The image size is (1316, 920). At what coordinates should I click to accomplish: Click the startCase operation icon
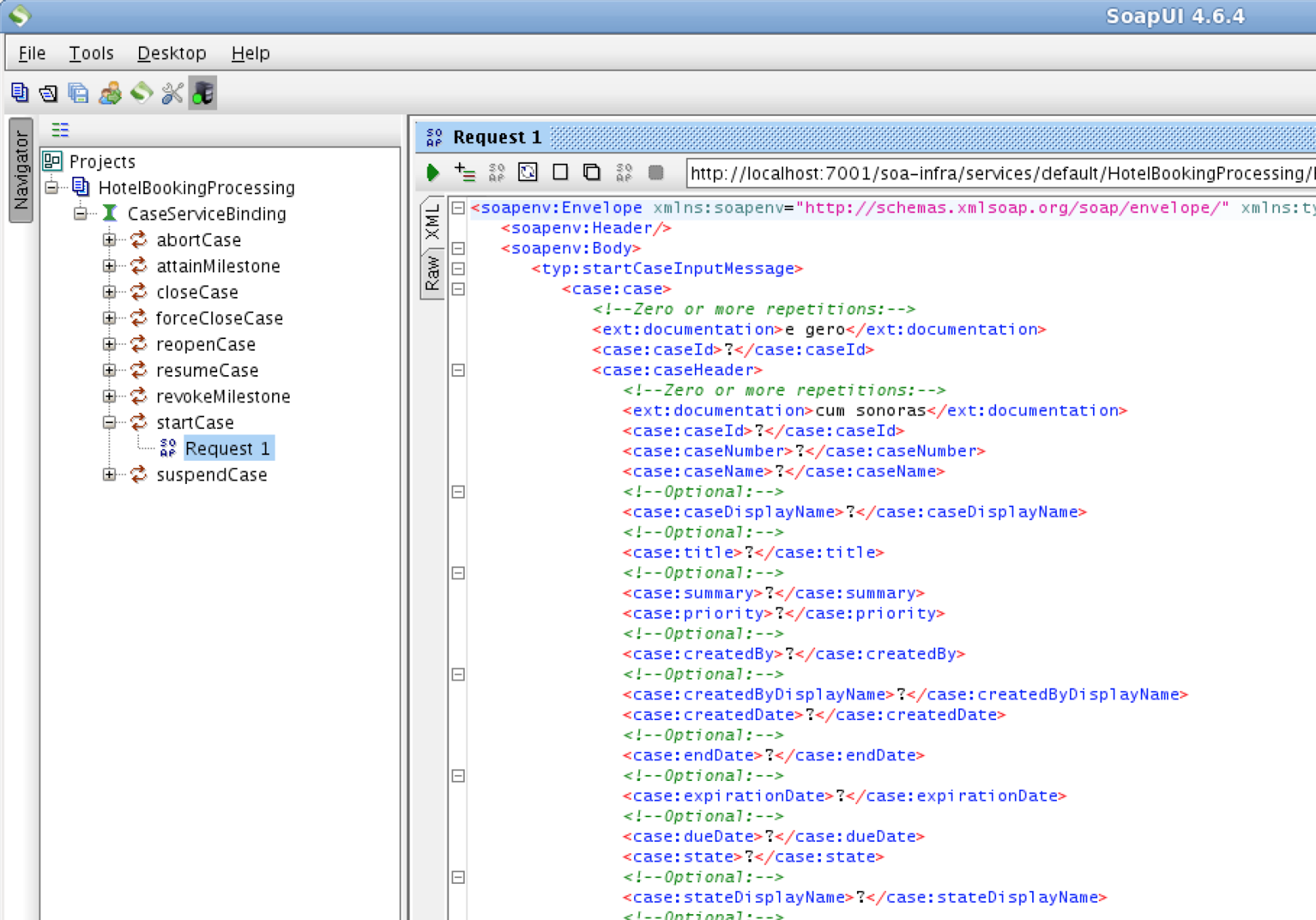(x=138, y=422)
